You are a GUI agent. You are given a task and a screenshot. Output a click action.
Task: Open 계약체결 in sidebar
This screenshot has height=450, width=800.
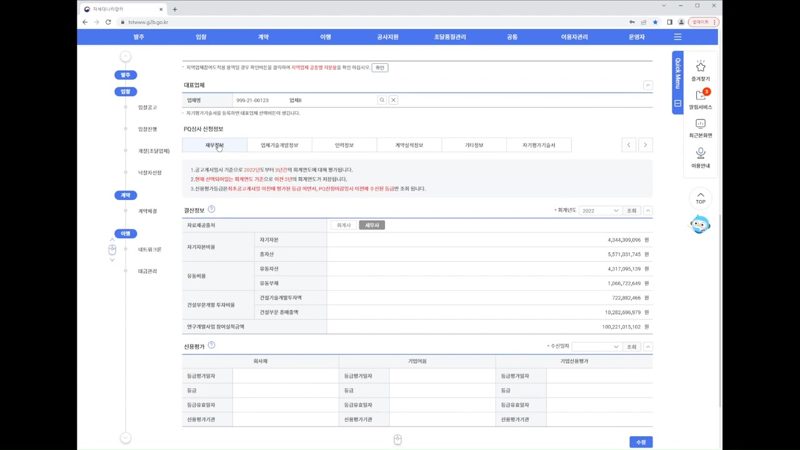[147, 211]
